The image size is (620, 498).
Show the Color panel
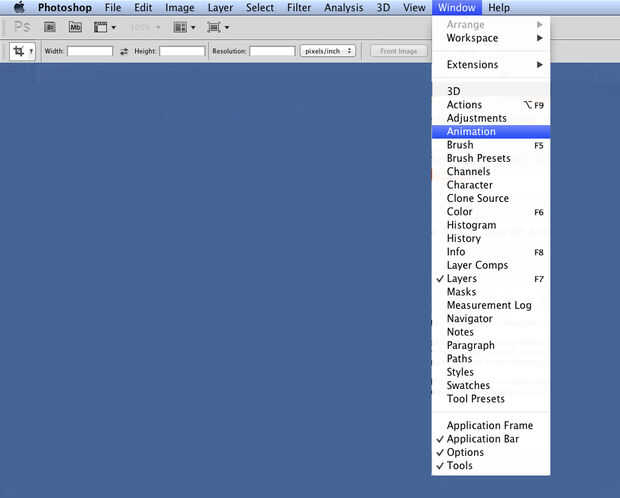[x=491, y=212]
